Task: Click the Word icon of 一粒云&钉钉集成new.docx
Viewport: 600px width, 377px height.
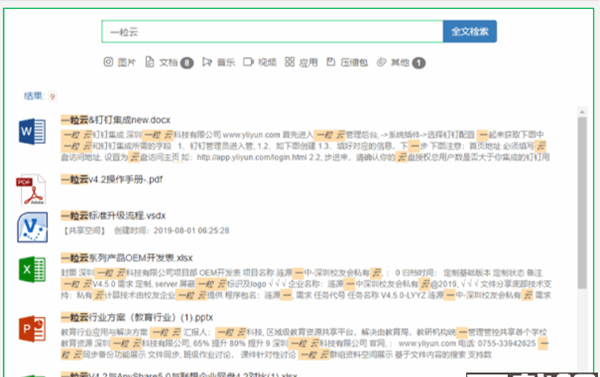Action: tap(32, 131)
